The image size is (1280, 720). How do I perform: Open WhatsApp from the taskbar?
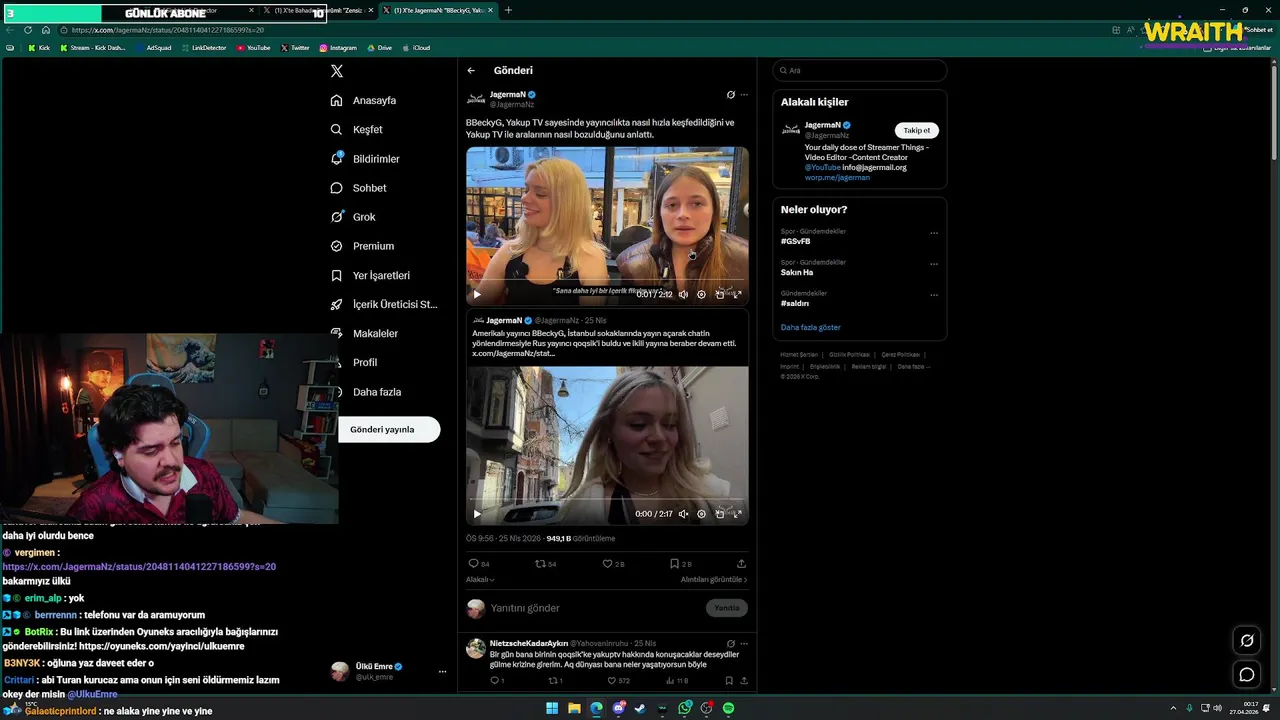point(684,708)
